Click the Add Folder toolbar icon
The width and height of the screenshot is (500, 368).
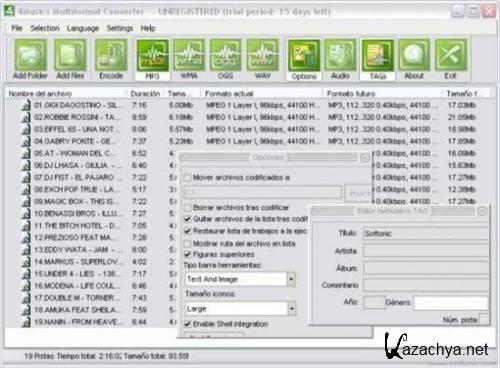coord(30,59)
